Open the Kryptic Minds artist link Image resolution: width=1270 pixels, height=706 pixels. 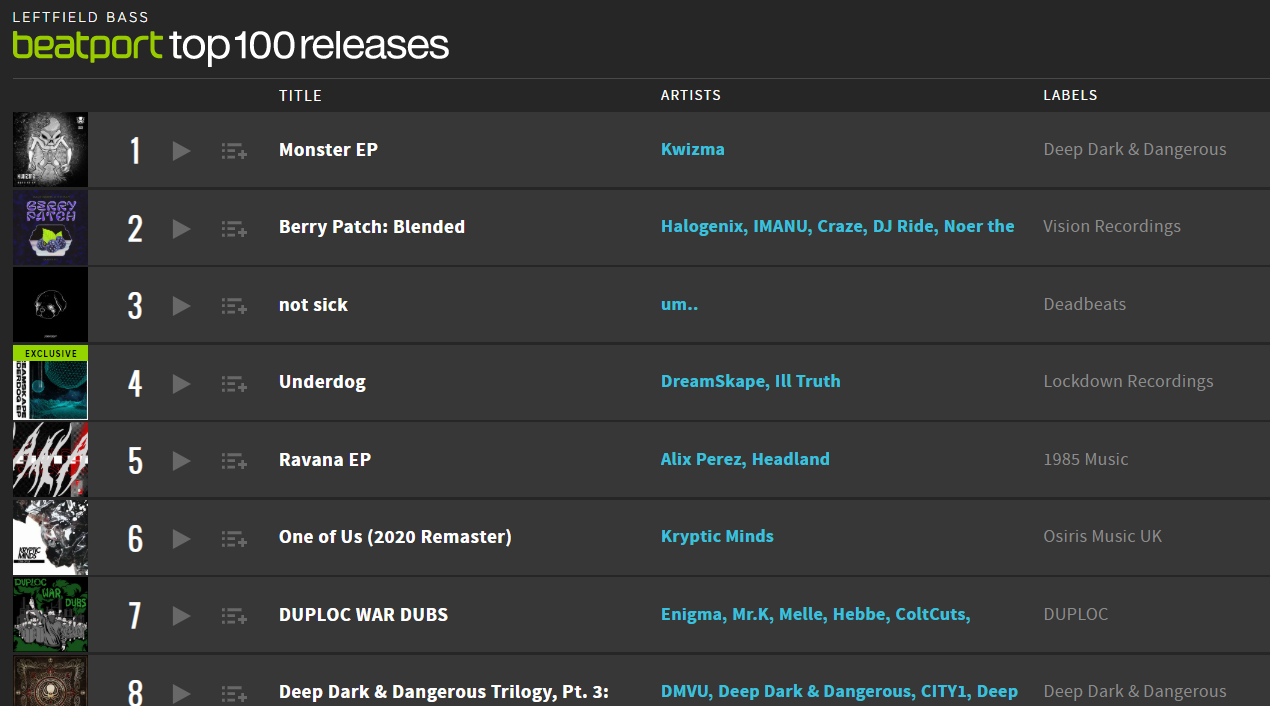[717, 536]
